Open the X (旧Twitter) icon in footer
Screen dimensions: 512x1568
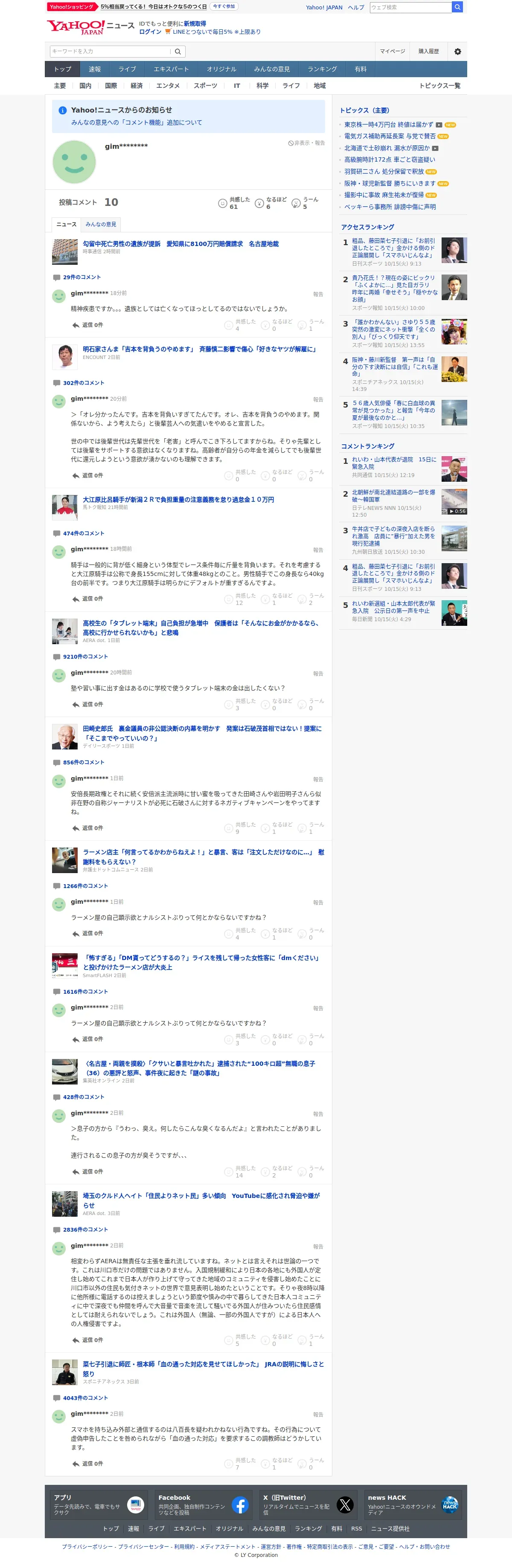tap(345, 1505)
